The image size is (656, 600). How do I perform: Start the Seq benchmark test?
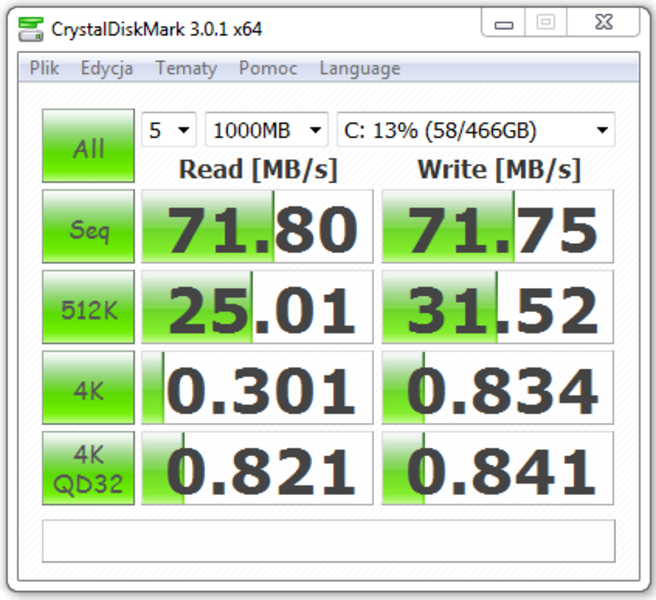tap(88, 226)
